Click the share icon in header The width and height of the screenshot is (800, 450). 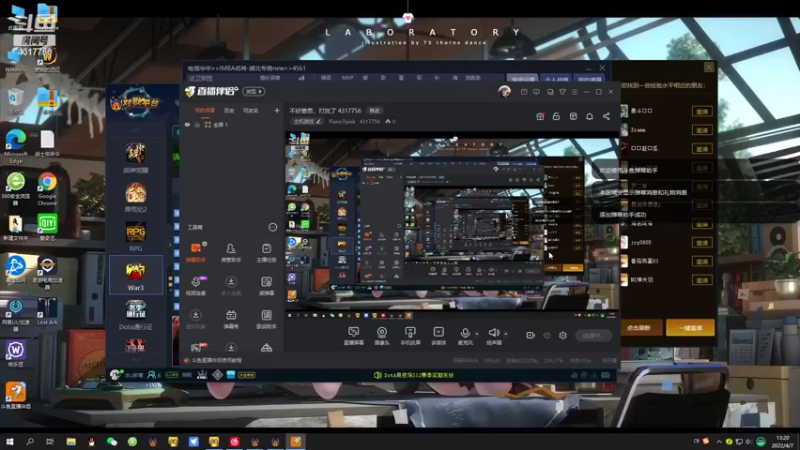click(606, 116)
